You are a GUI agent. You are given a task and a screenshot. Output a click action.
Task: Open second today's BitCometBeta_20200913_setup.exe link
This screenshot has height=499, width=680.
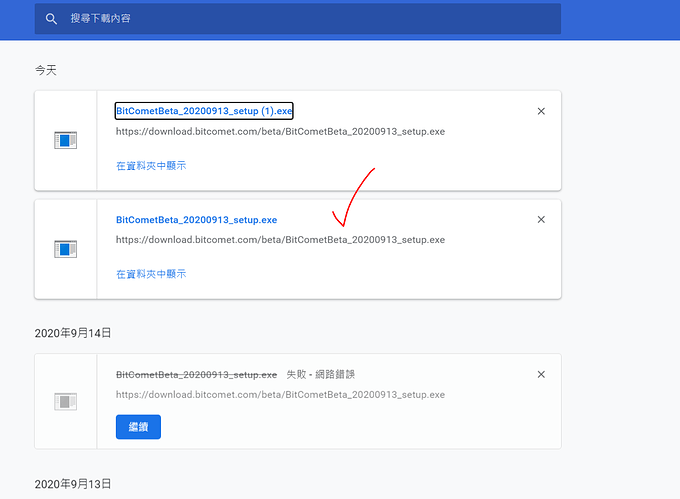196,220
